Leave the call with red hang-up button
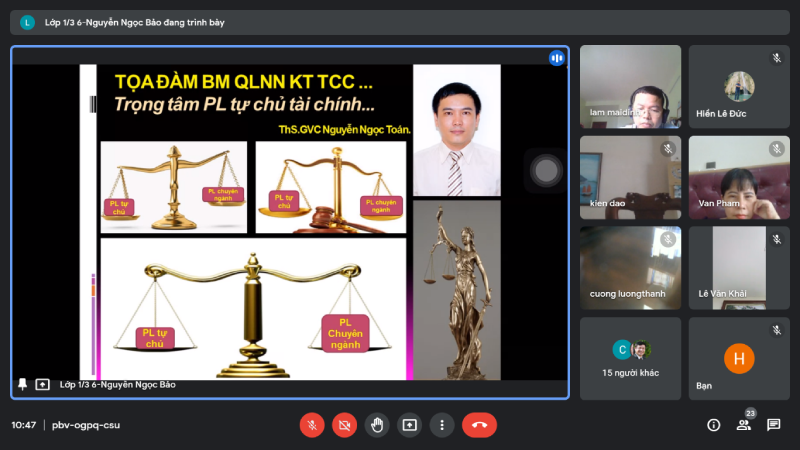Viewport: 800px width, 450px height. coord(479,425)
